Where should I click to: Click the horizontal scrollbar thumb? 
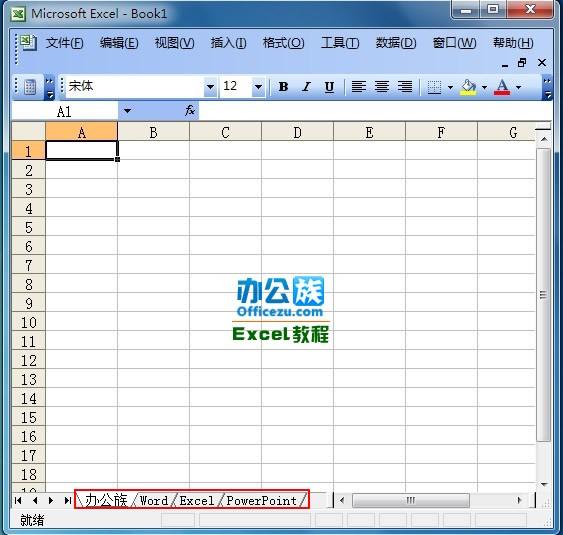(x=410, y=500)
